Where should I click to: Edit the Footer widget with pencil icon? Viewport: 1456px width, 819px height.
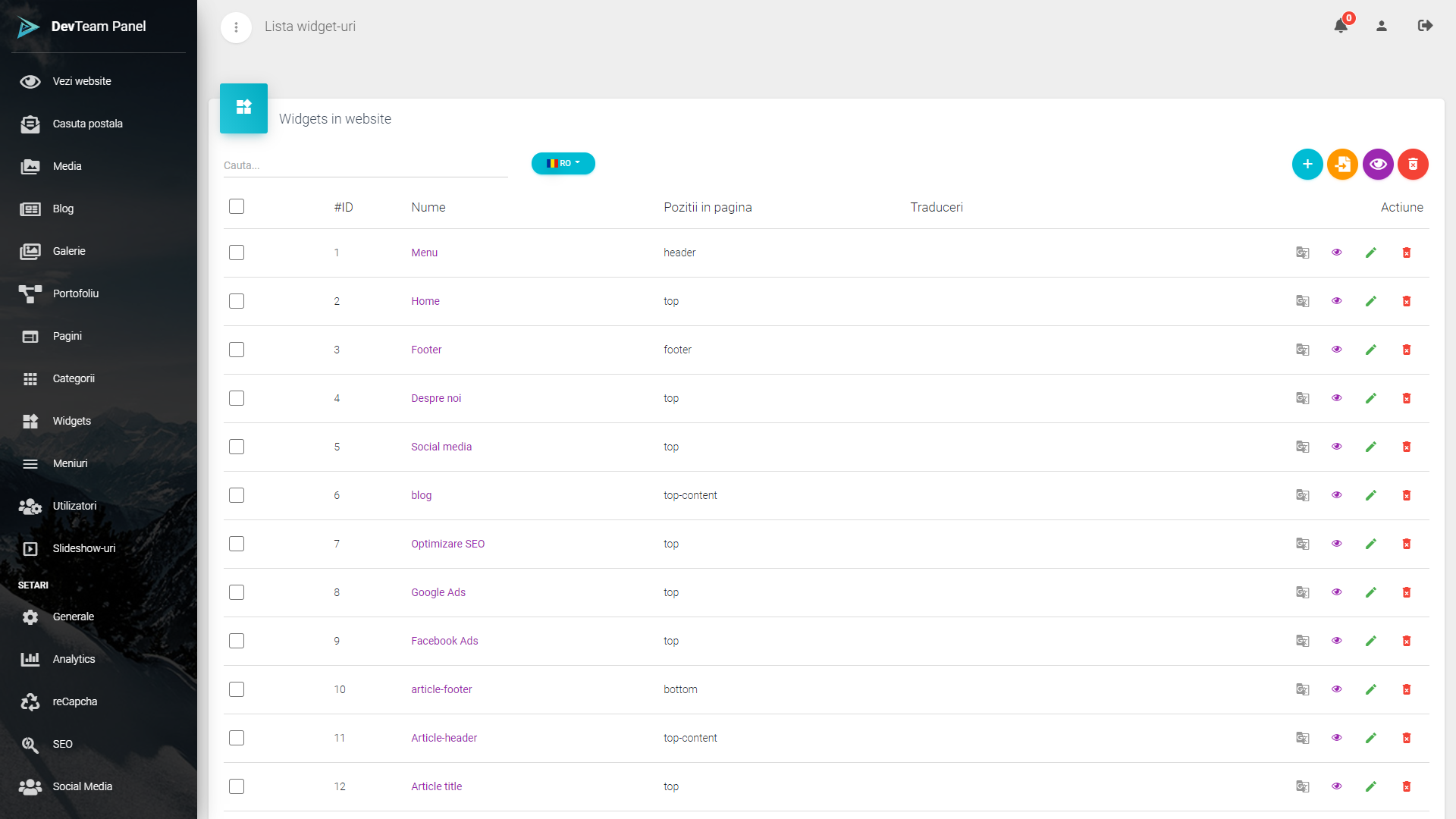point(1371,350)
